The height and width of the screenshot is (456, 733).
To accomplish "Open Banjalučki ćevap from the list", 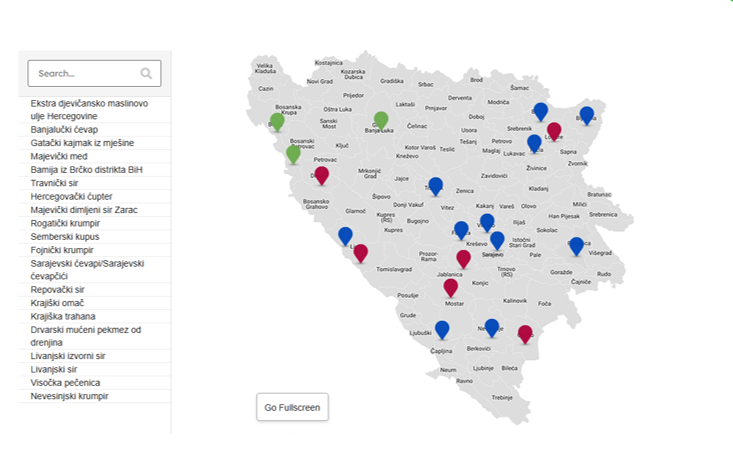I will coord(64,130).
